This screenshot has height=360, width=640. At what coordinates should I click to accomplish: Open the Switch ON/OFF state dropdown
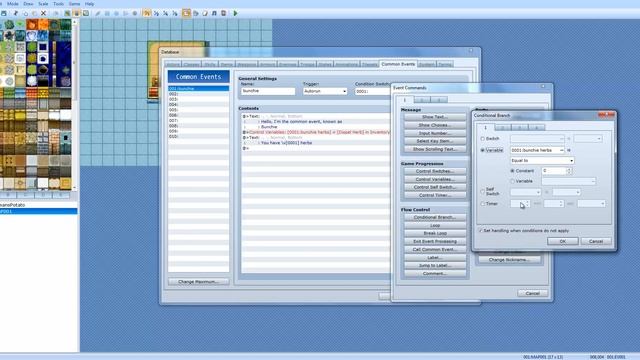tap(588, 139)
